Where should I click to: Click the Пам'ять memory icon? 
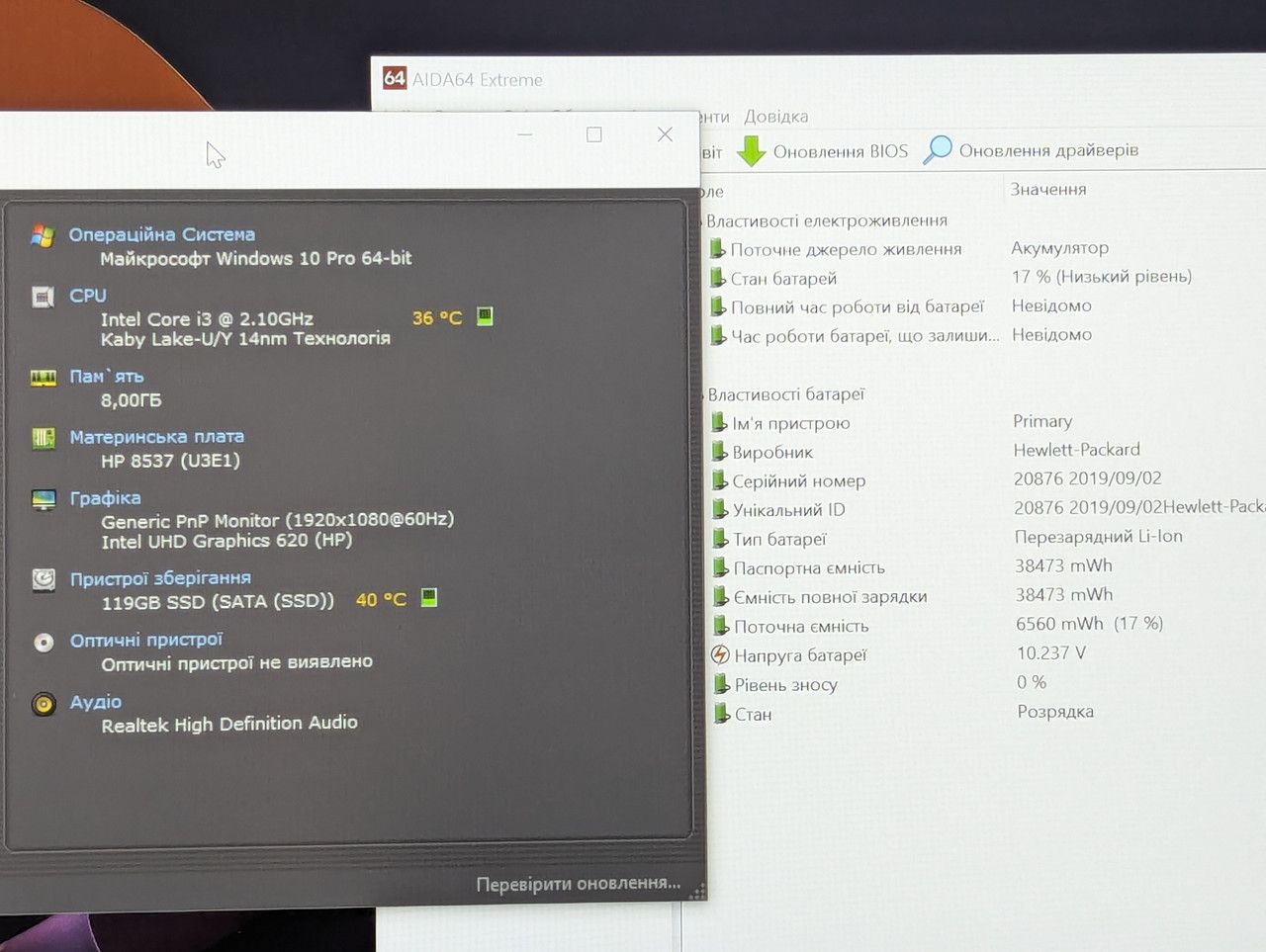[x=43, y=378]
